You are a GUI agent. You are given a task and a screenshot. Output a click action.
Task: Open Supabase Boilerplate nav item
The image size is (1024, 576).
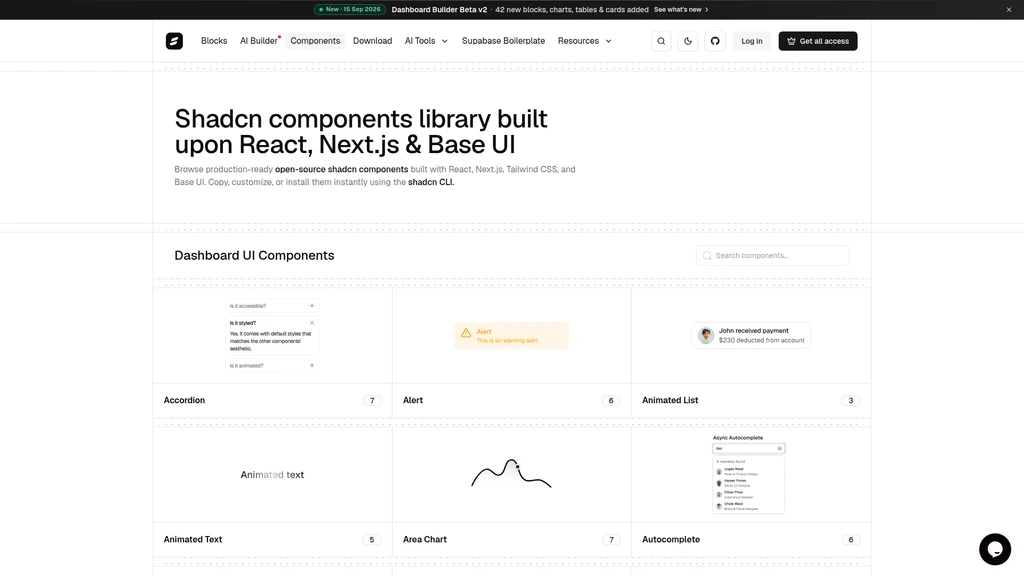tap(504, 41)
